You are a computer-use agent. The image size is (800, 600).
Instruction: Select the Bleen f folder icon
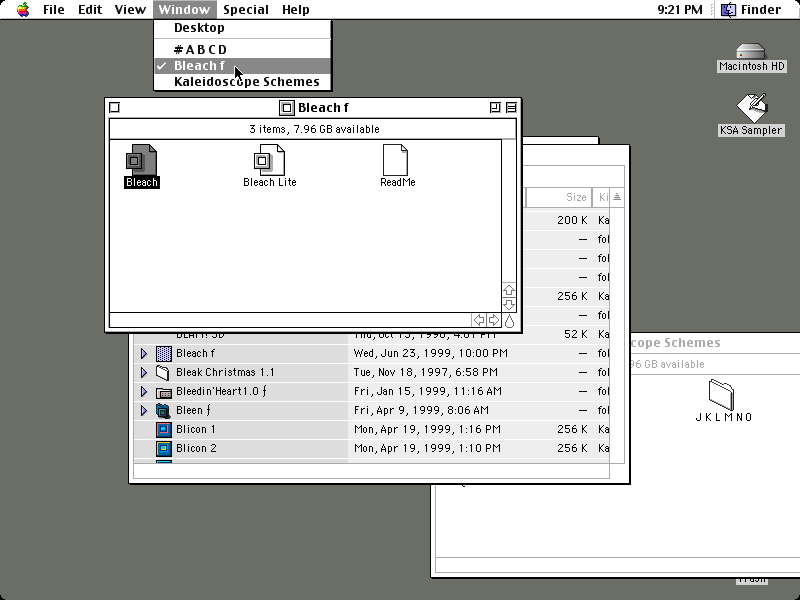(163, 411)
